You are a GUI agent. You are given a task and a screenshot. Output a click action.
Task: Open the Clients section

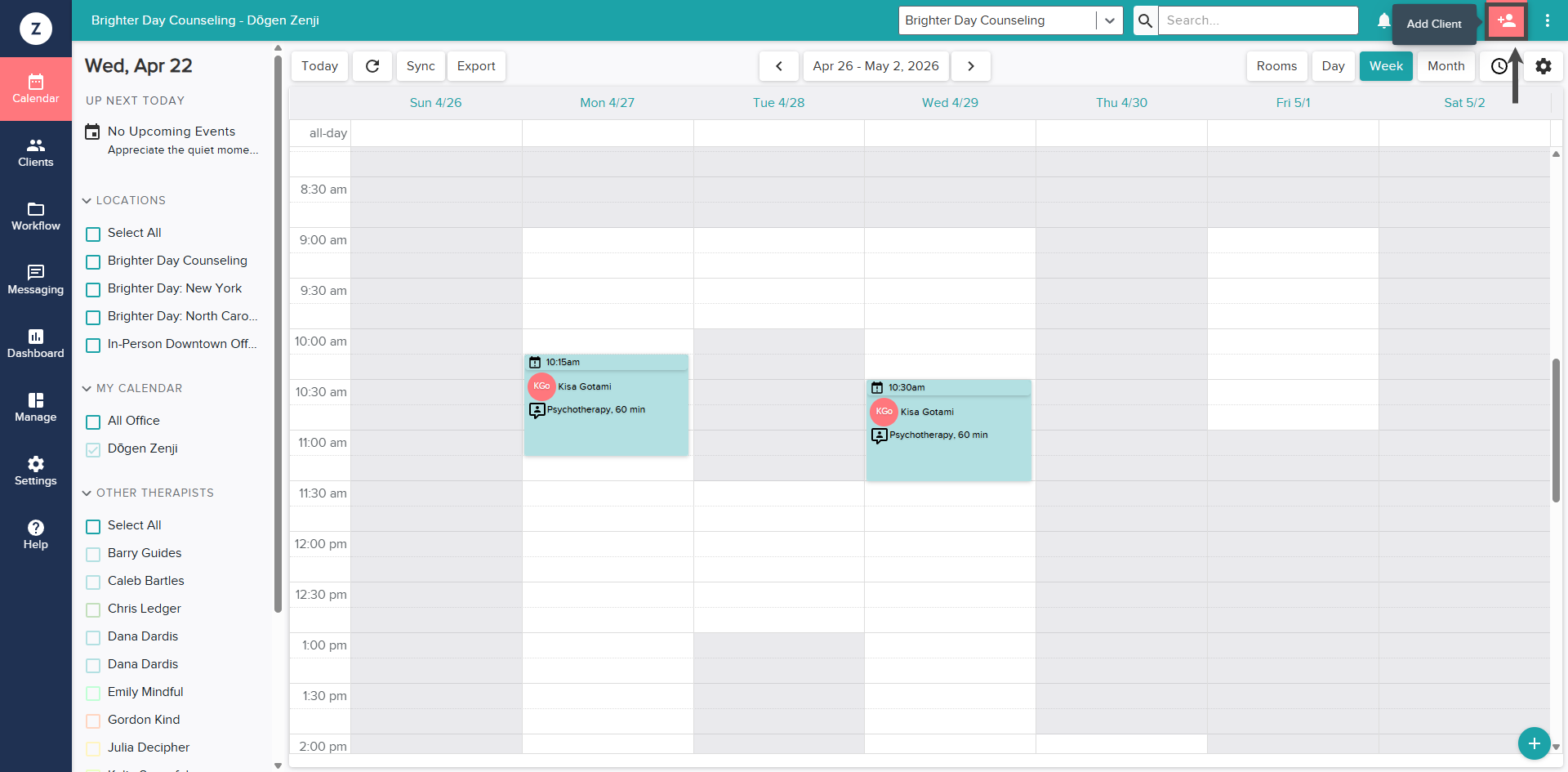[36, 153]
